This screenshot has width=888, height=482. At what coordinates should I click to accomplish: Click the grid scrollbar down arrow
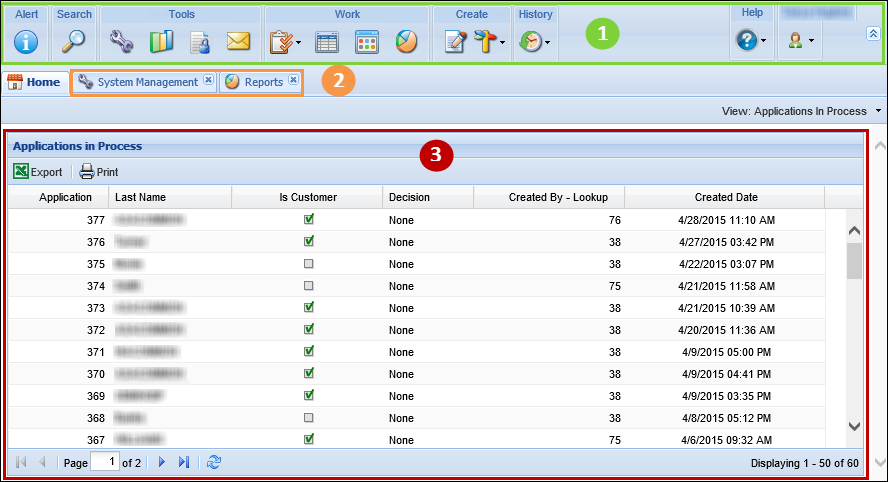854,426
